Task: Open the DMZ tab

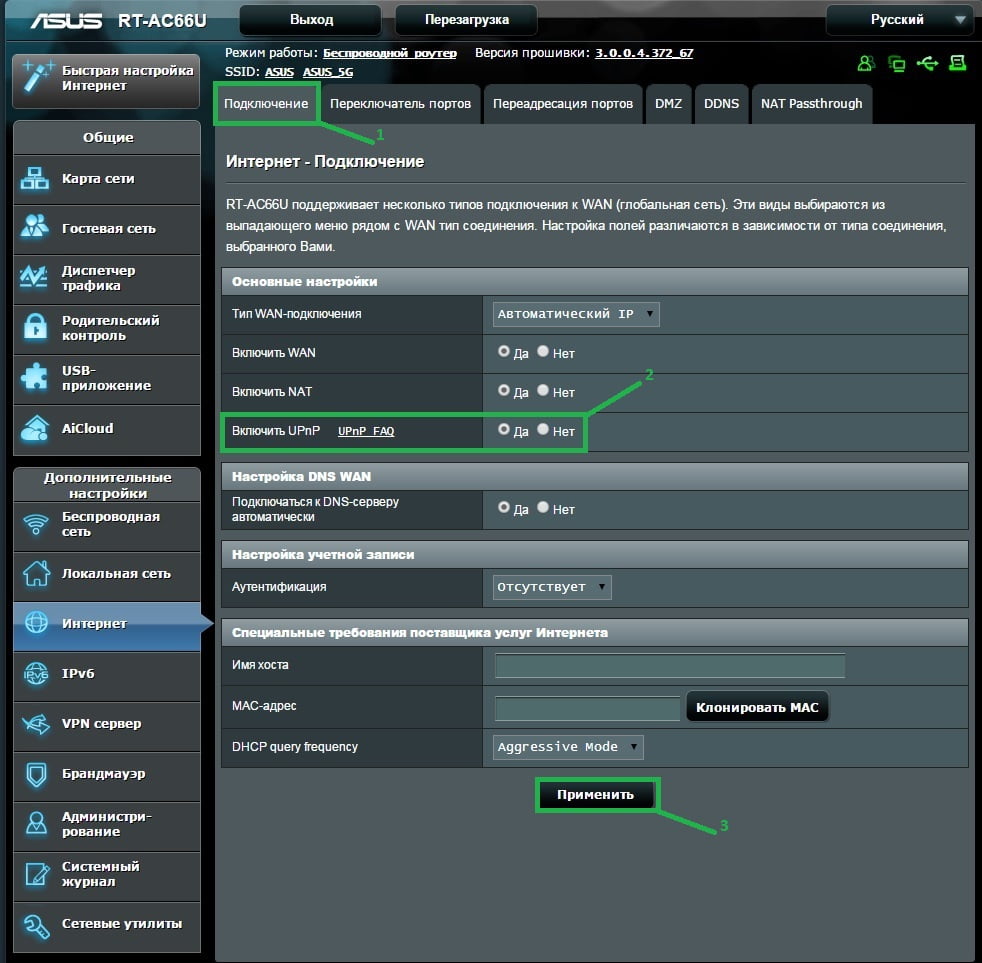Action: point(668,104)
